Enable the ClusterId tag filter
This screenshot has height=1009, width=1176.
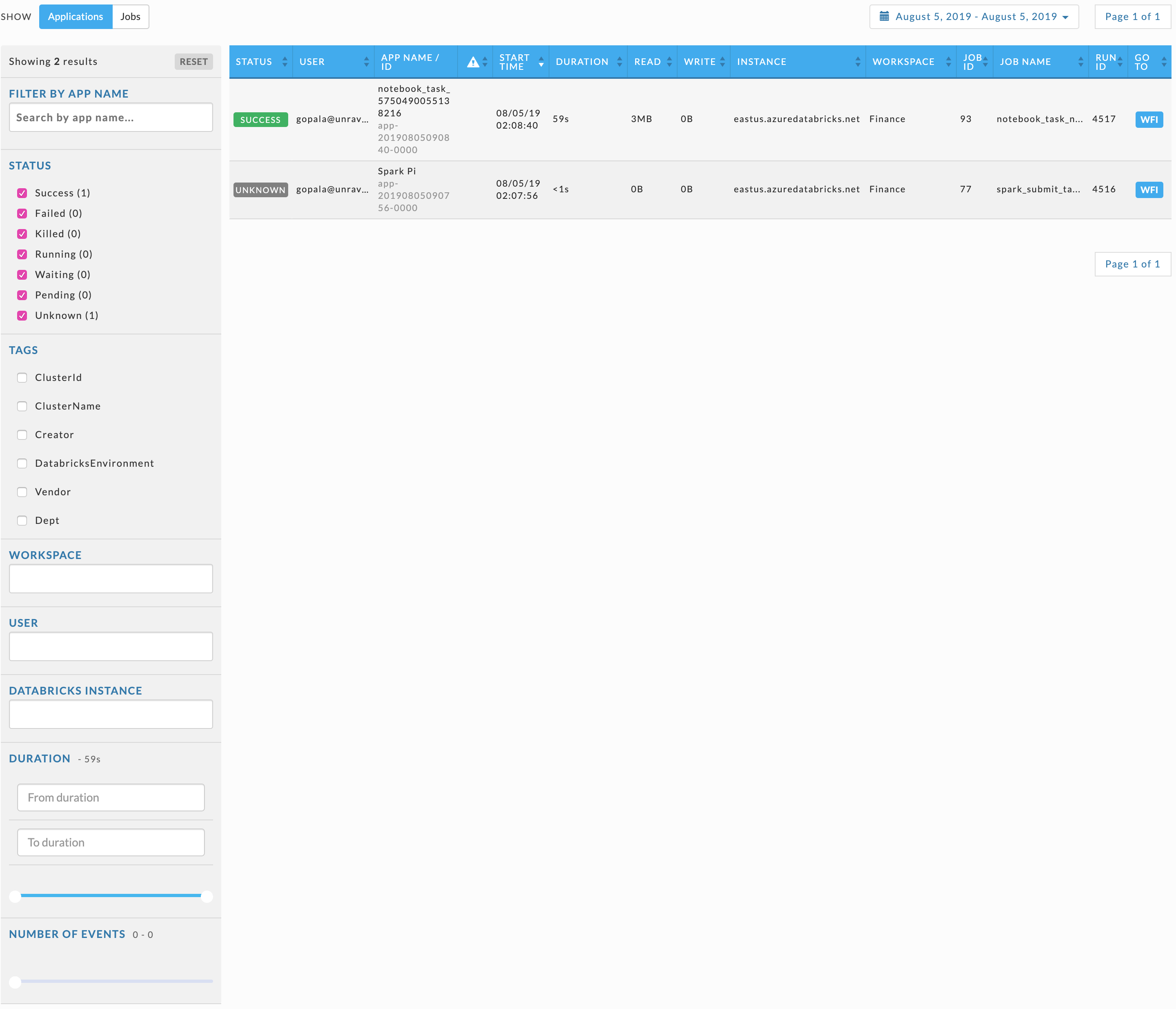click(22, 378)
